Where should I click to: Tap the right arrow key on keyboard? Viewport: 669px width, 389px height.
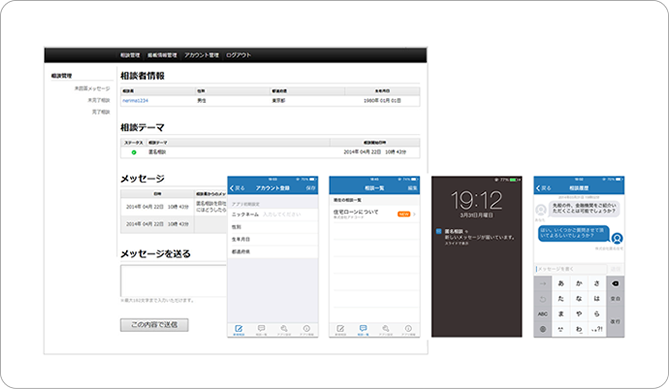[543, 283]
